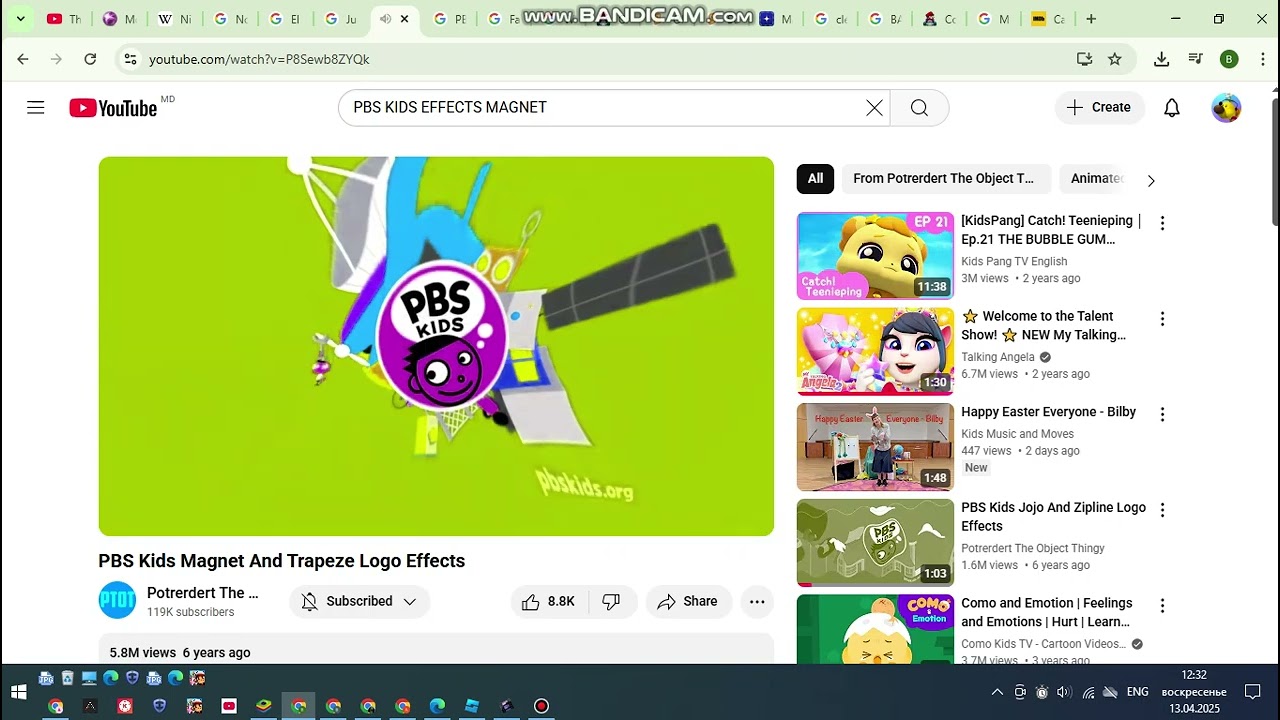This screenshot has height=720, width=1280.
Task: Open Potrerdert channel avatar
Action: [117, 600]
